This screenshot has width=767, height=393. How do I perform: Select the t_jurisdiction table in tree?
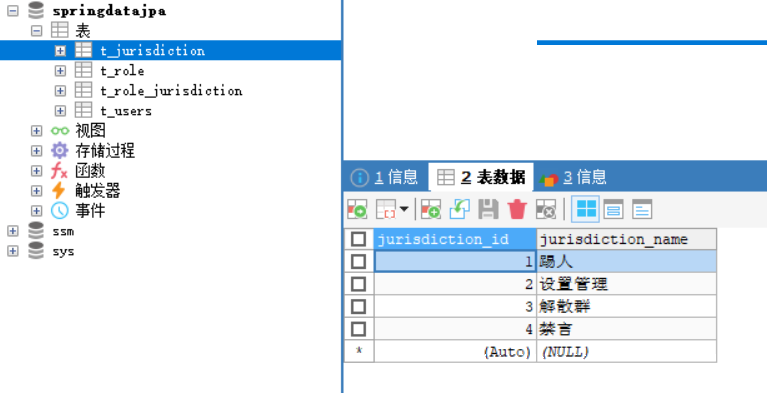click(153, 50)
